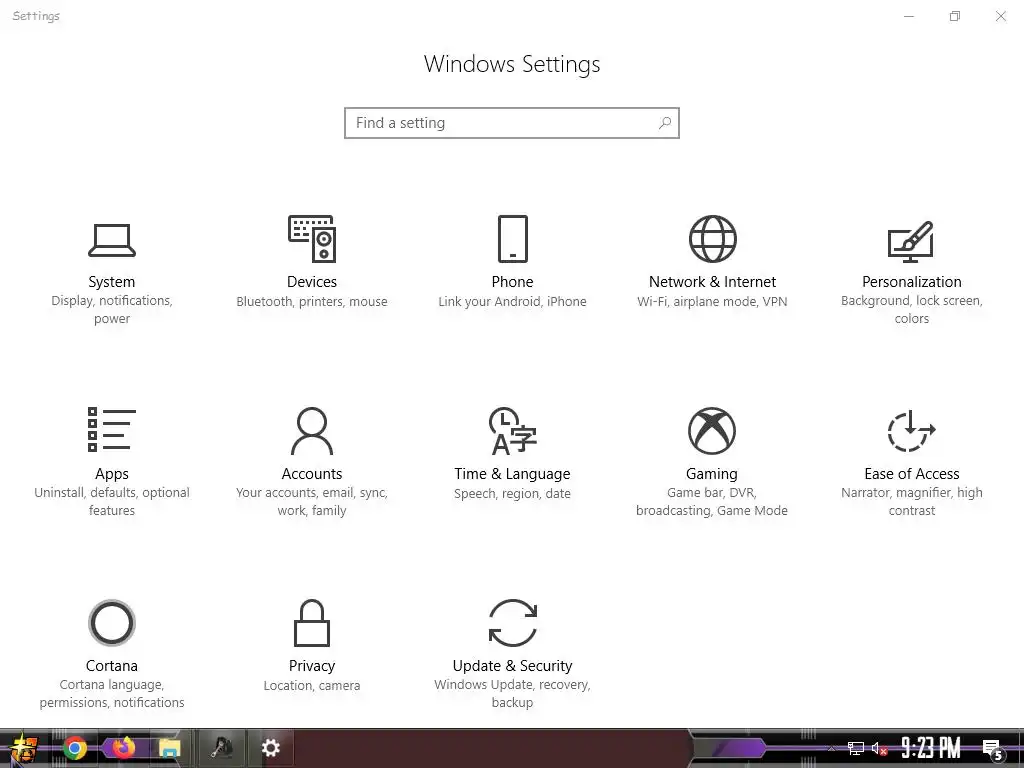Open the Cortana circle icon

(112, 623)
